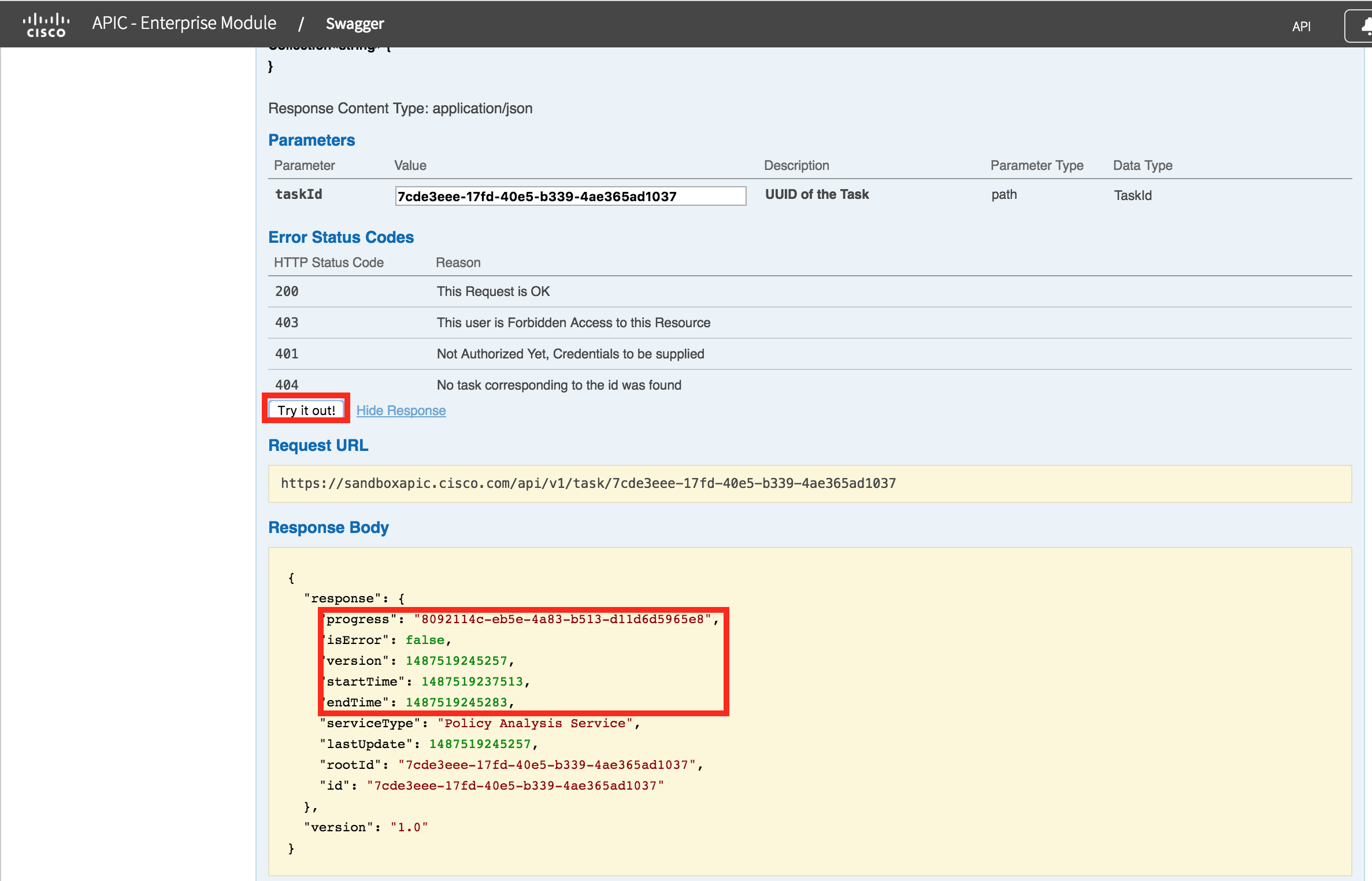
Task: Click the endTime value 1487519245283
Action: point(456,702)
